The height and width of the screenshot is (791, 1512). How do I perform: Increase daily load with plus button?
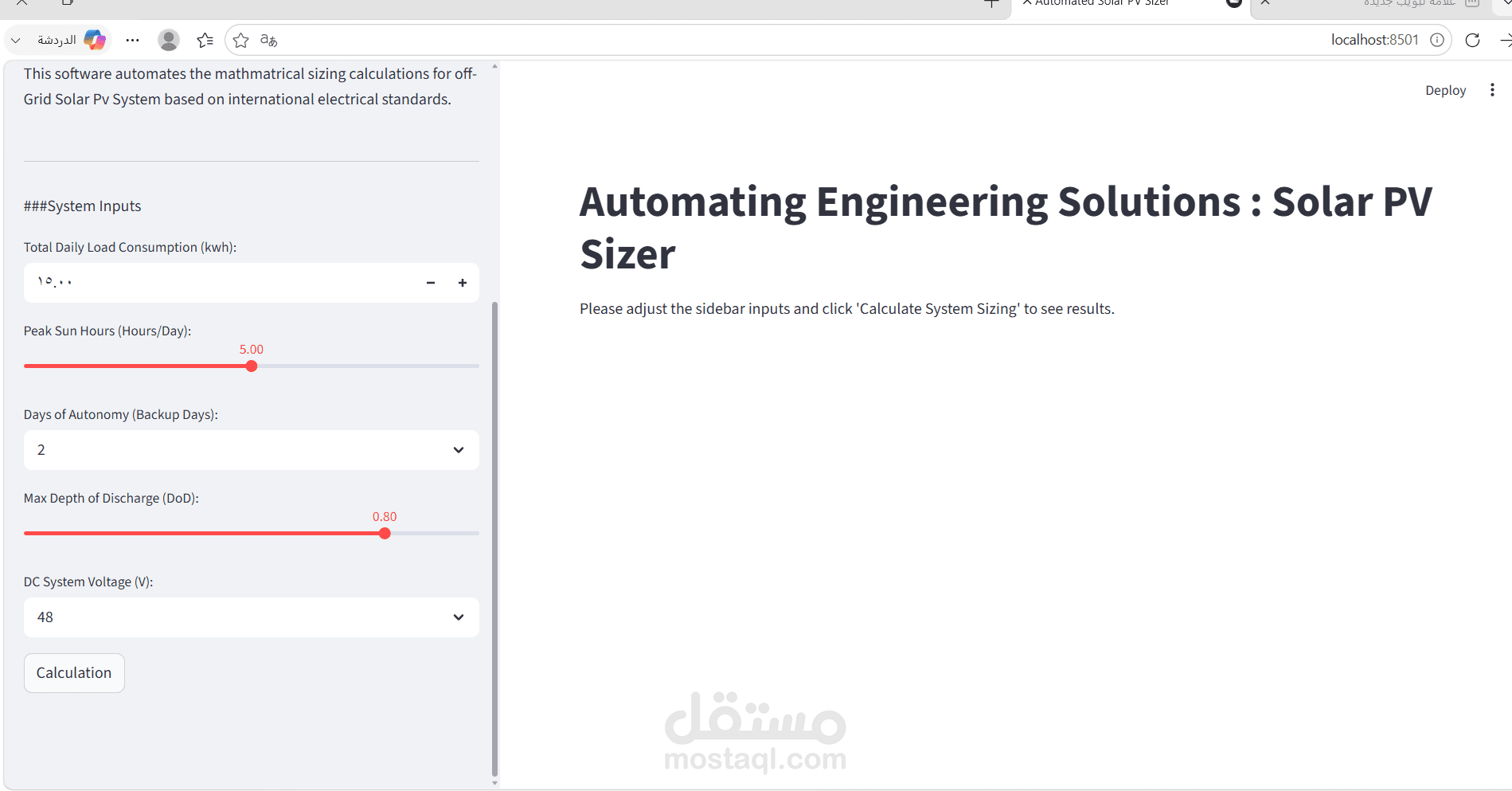click(x=463, y=283)
